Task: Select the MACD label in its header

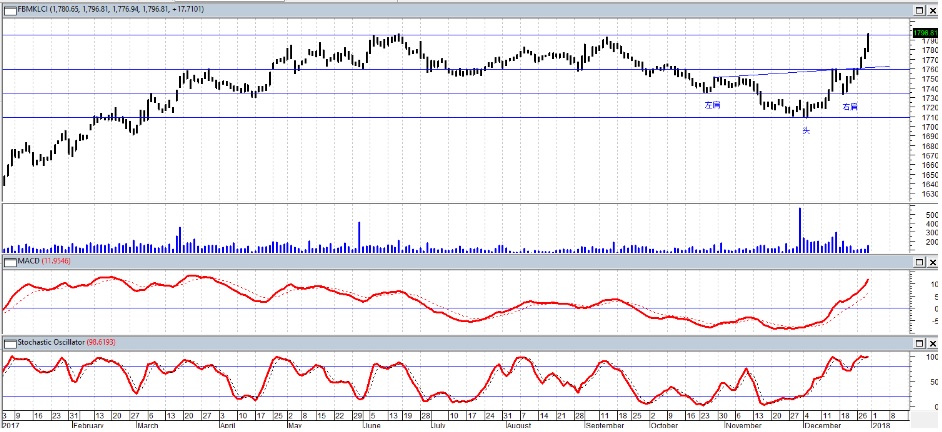Action: 28,262
